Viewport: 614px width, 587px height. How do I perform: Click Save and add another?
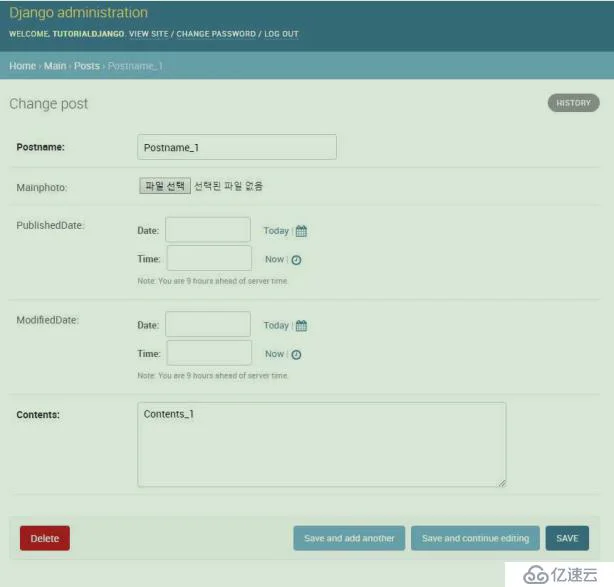349,538
